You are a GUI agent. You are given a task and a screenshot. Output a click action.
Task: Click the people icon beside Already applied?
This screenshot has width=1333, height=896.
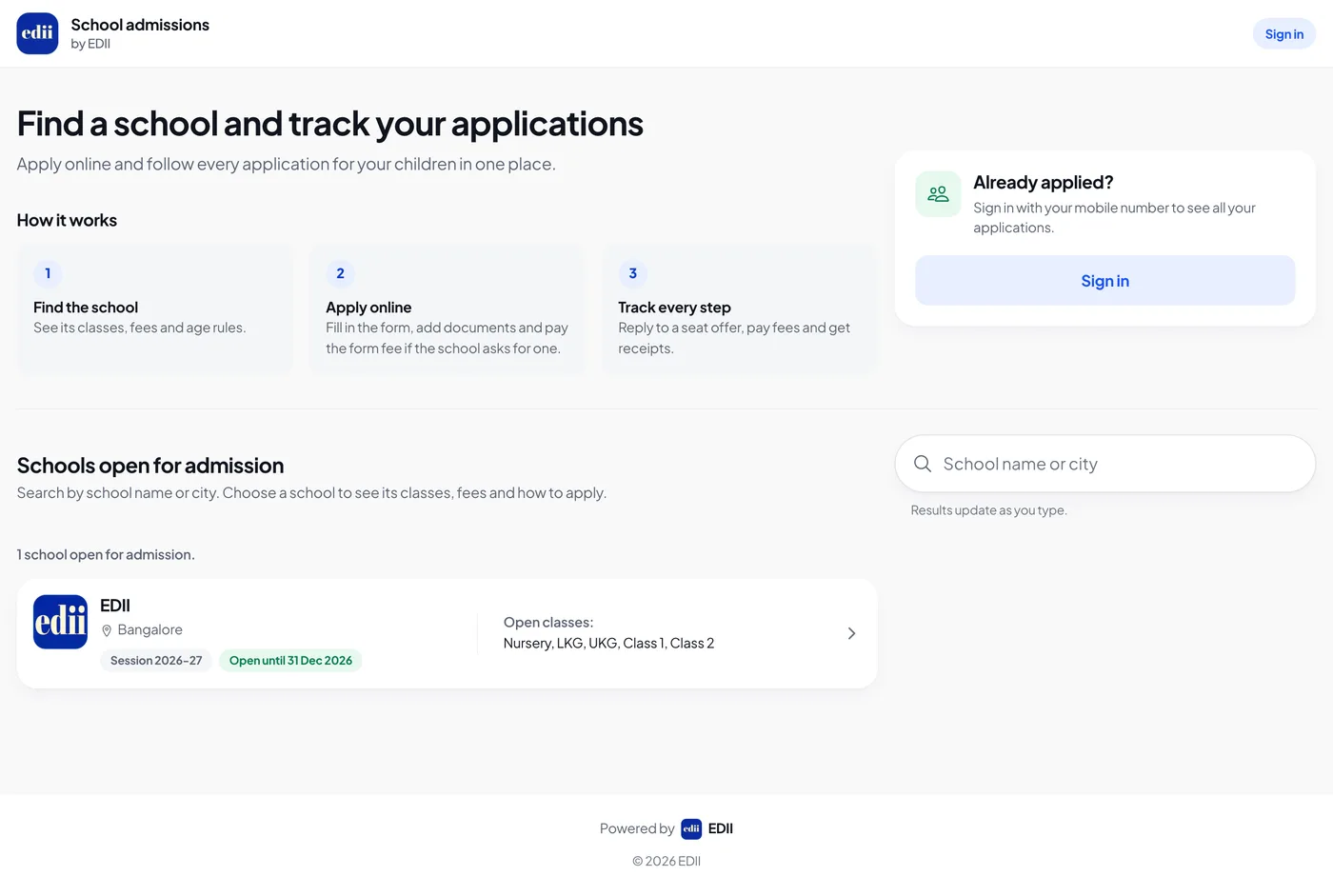[x=938, y=194]
